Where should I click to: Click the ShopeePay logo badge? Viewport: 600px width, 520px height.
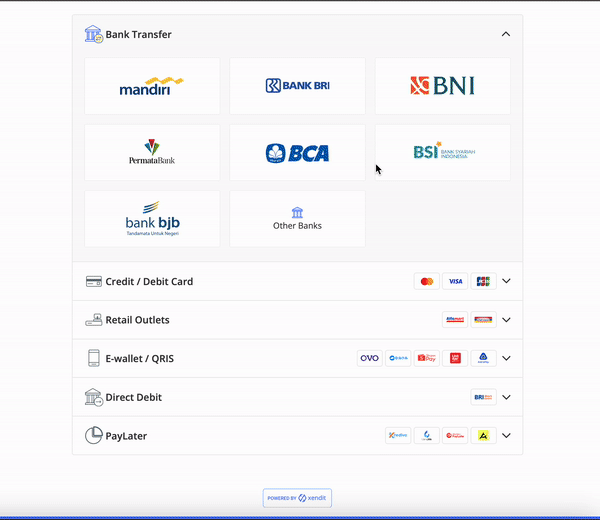pos(427,358)
